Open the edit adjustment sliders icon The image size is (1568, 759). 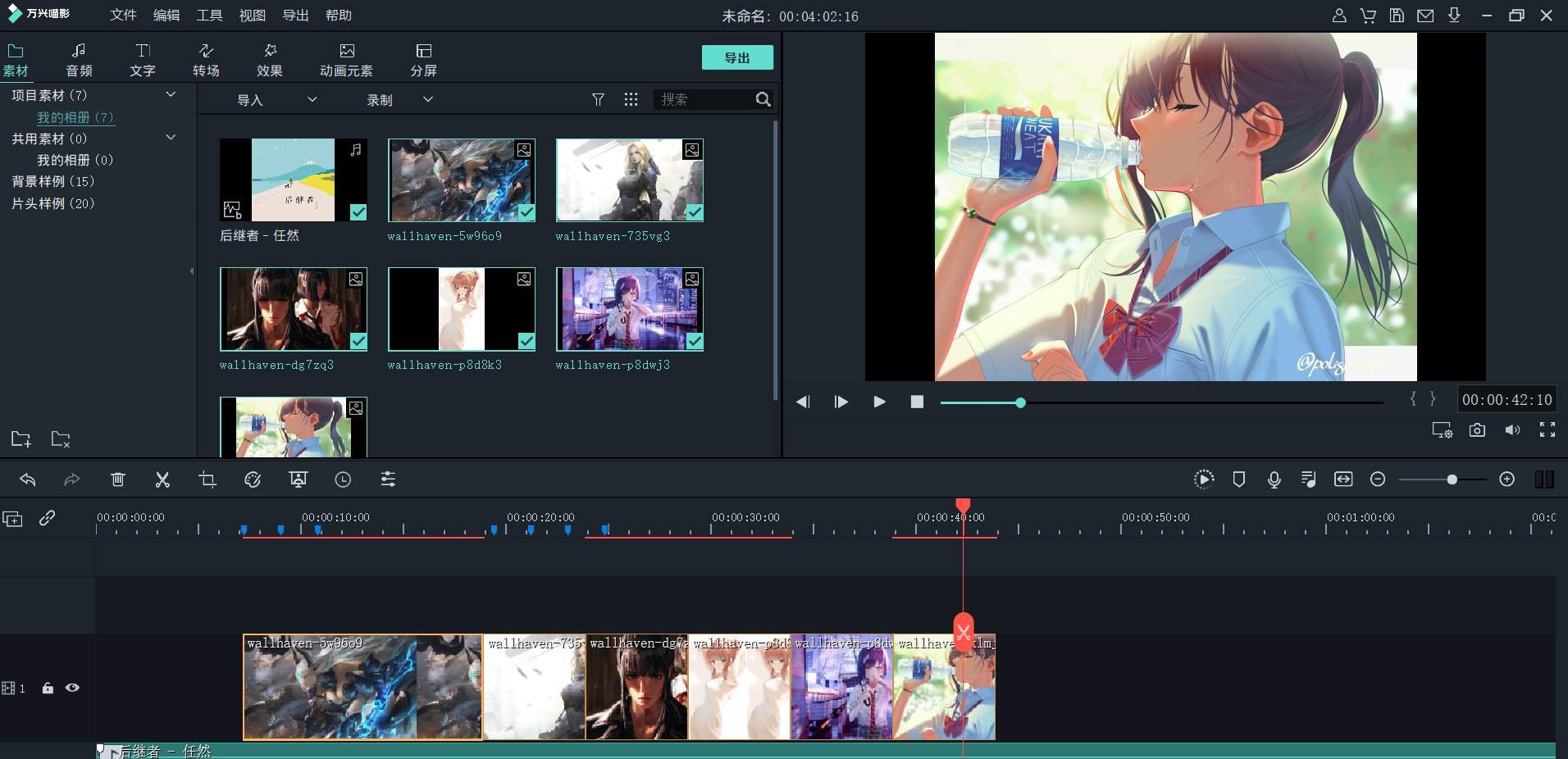point(388,479)
